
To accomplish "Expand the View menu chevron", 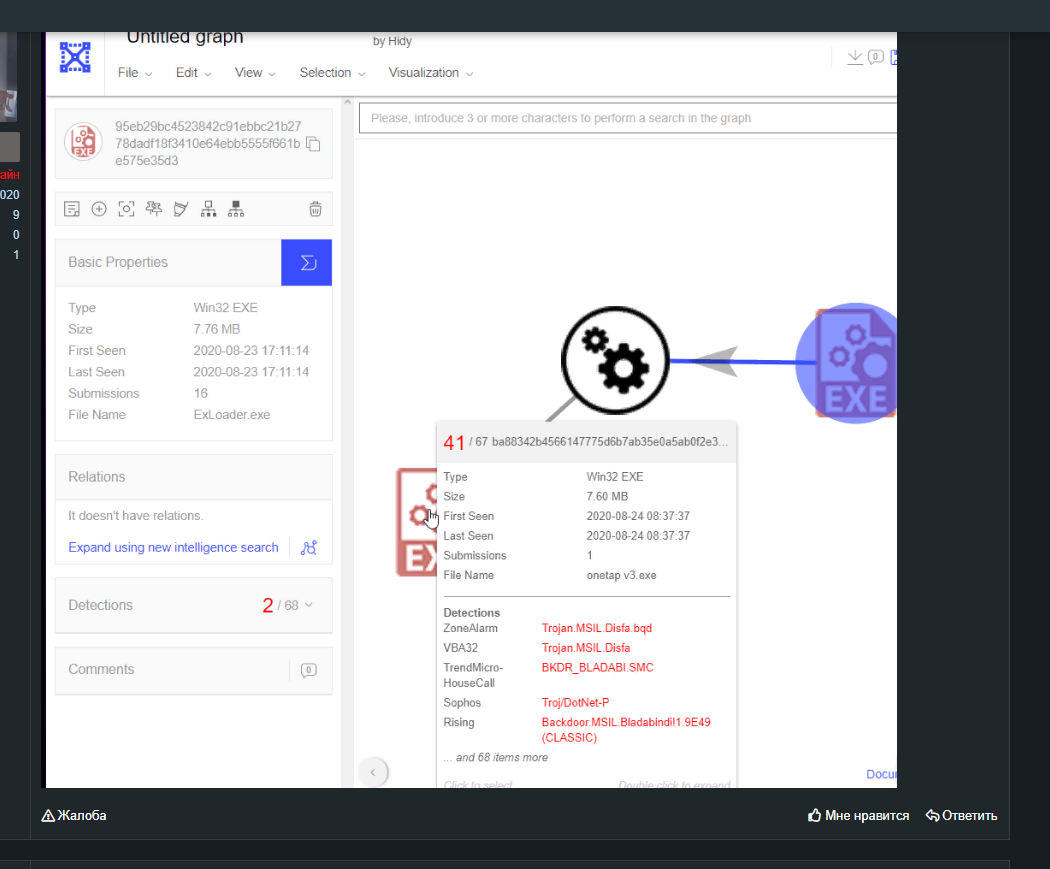I will pos(272,74).
